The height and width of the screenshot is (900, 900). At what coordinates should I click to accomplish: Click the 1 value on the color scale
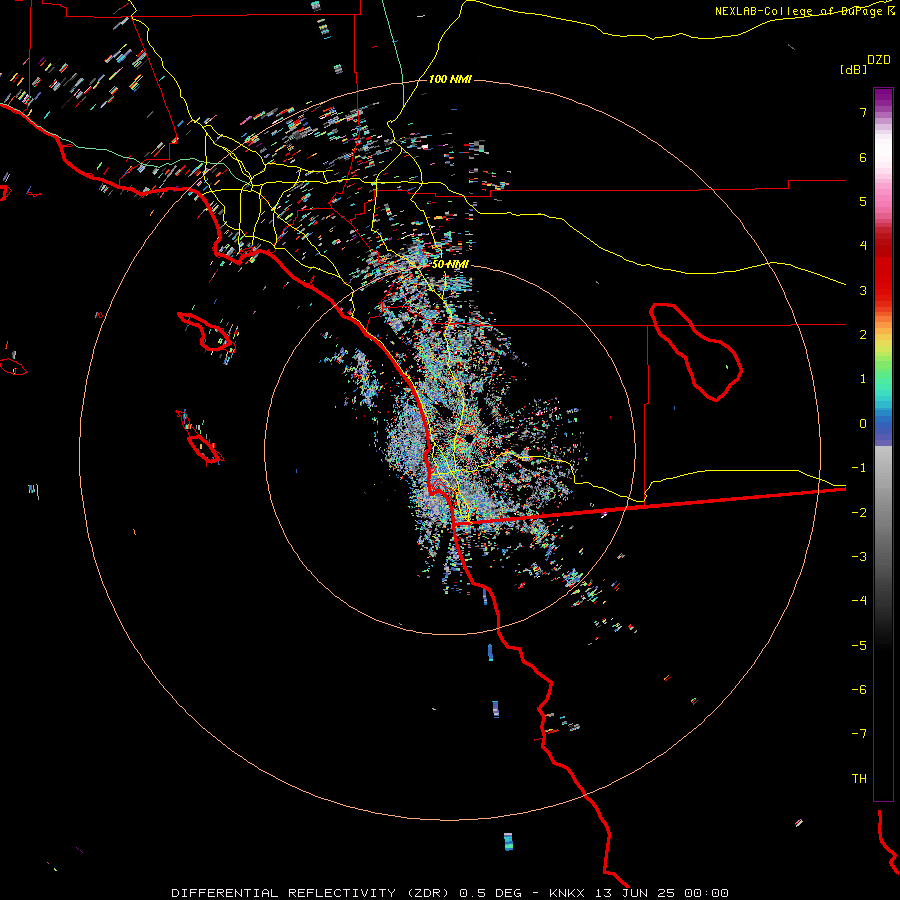[x=863, y=379]
